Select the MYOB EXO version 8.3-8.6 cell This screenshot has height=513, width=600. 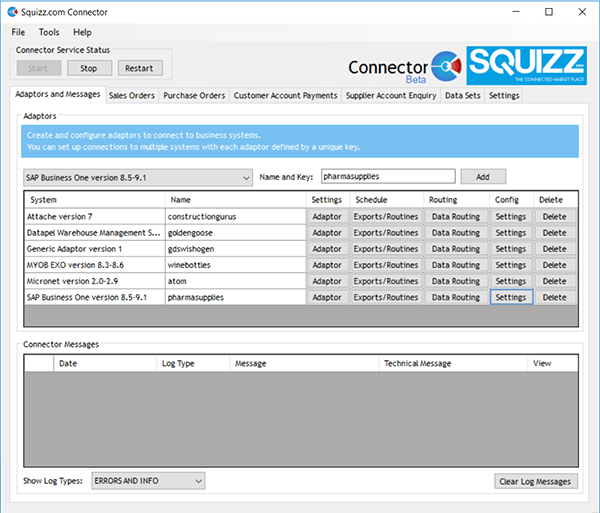(x=95, y=265)
